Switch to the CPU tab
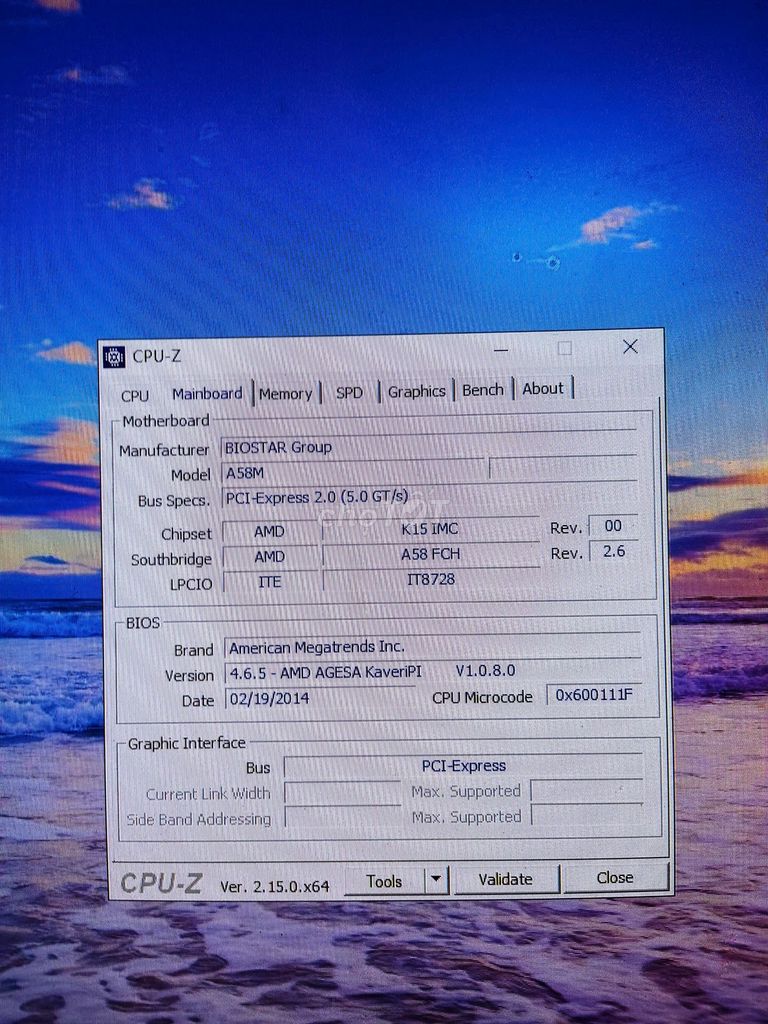 (x=135, y=395)
